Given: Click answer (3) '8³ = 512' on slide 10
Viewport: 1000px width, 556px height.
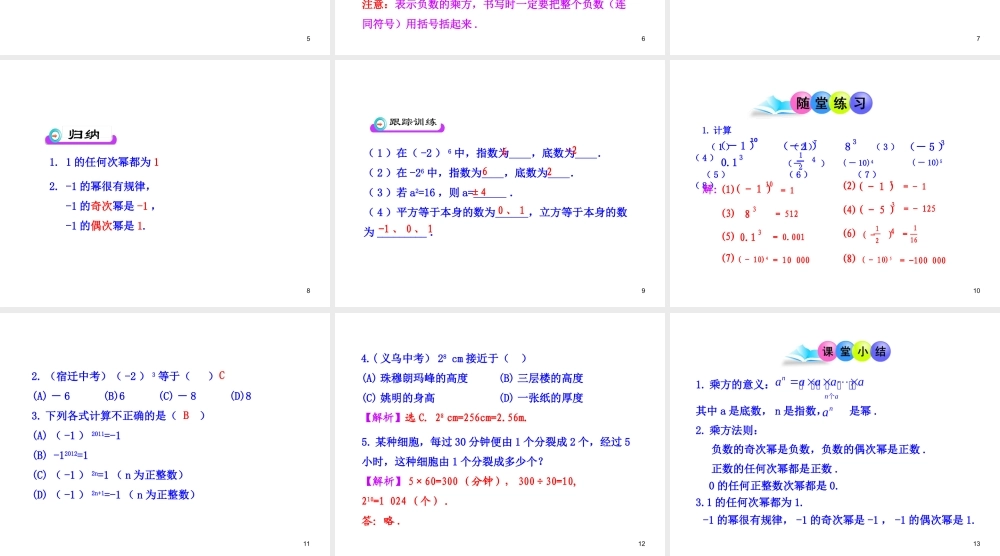Looking at the screenshot, I should (760, 214).
